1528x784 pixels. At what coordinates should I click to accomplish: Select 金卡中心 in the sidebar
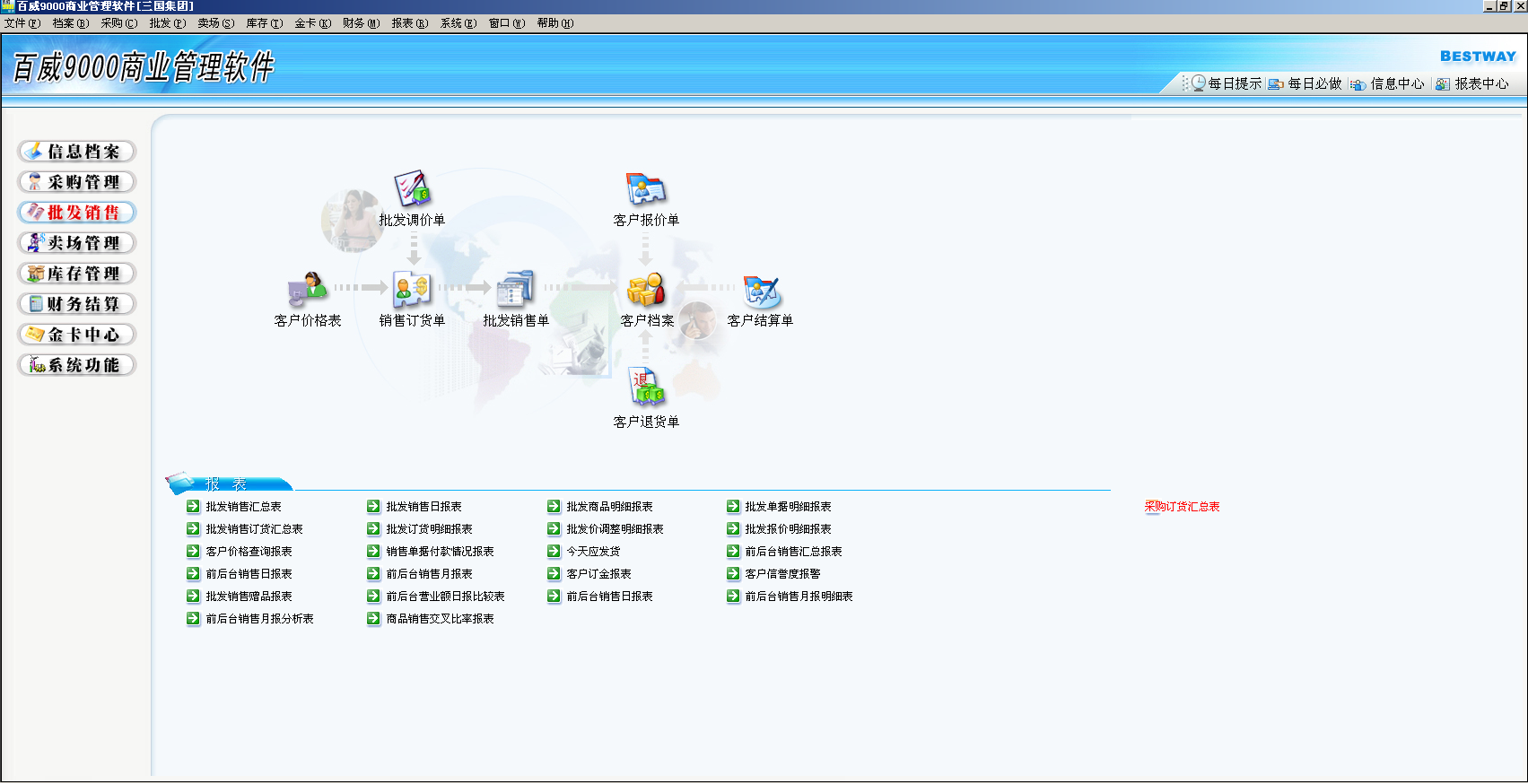click(x=77, y=335)
